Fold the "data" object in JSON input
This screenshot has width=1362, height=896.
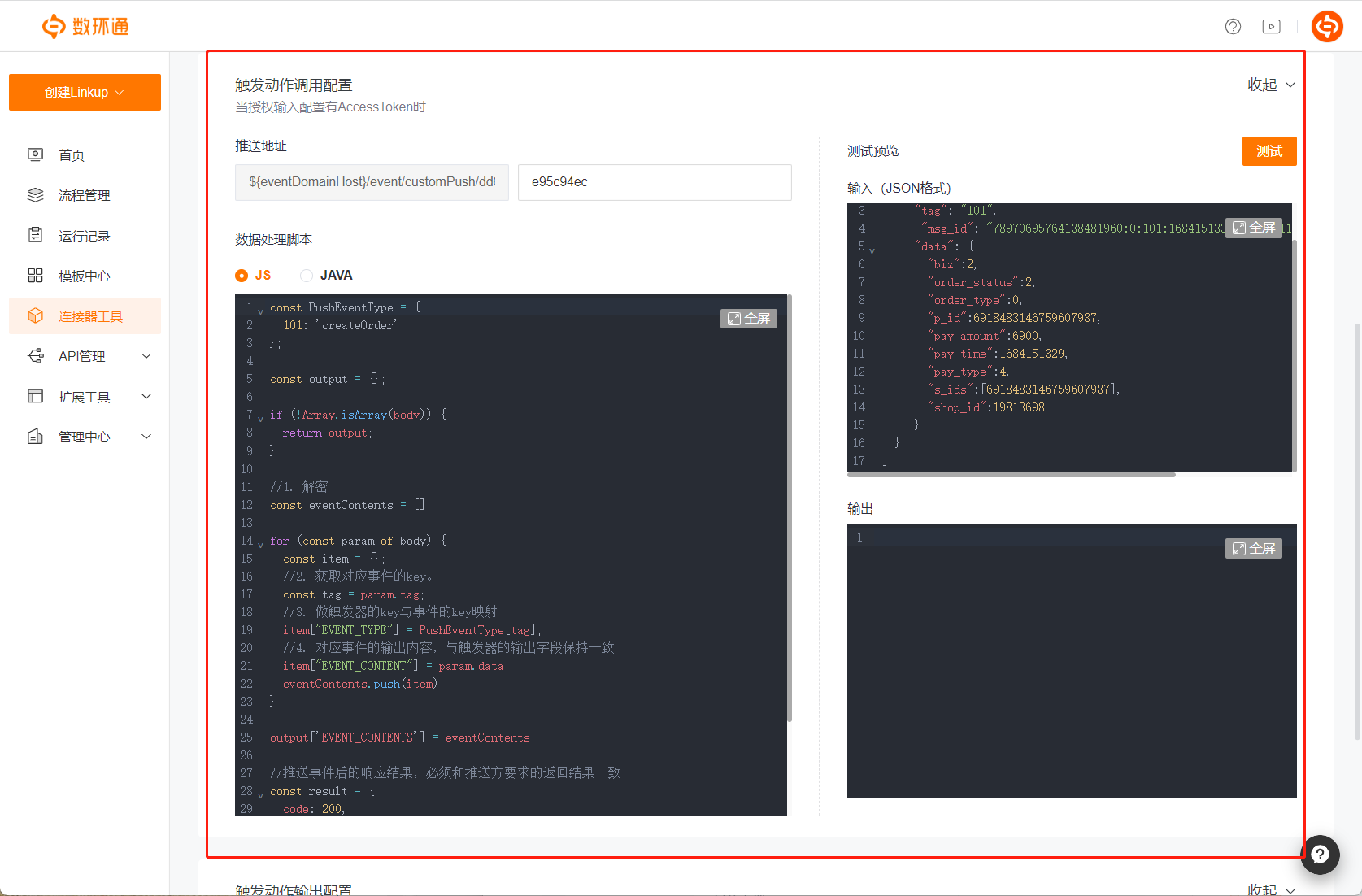click(x=872, y=250)
